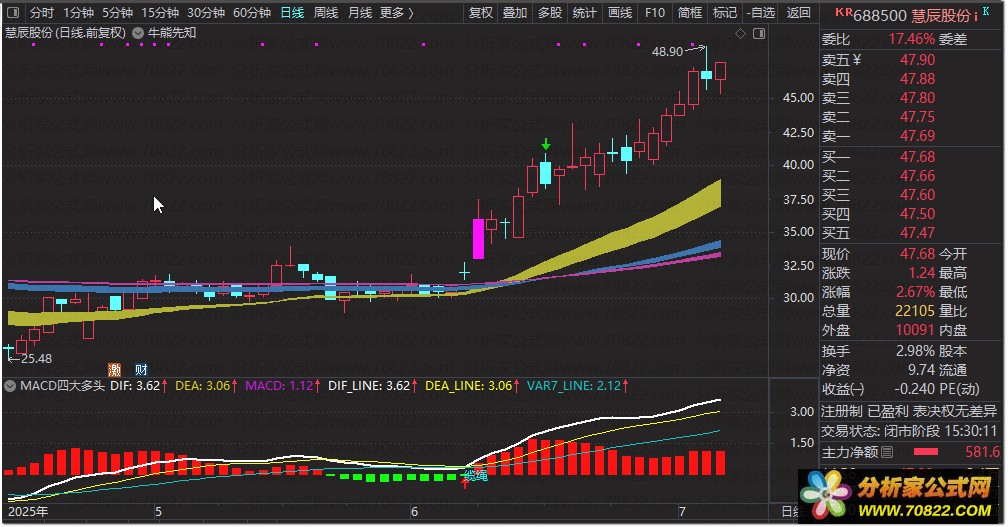Viewport: 1008px width, 527px height.
Task: Open the 画线 drawing tools
Action: [620, 12]
